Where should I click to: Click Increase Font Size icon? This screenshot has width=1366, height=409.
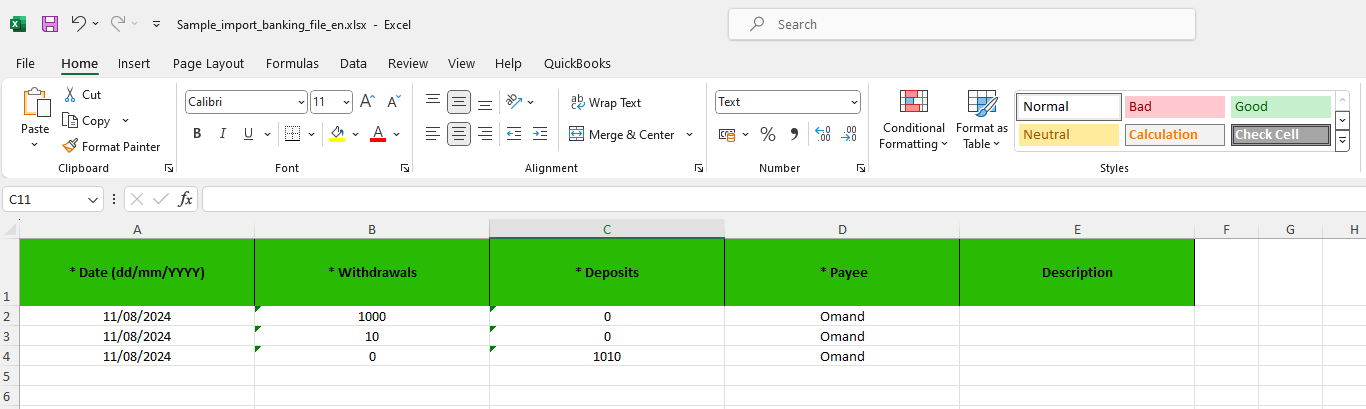[x=367, y=102]
